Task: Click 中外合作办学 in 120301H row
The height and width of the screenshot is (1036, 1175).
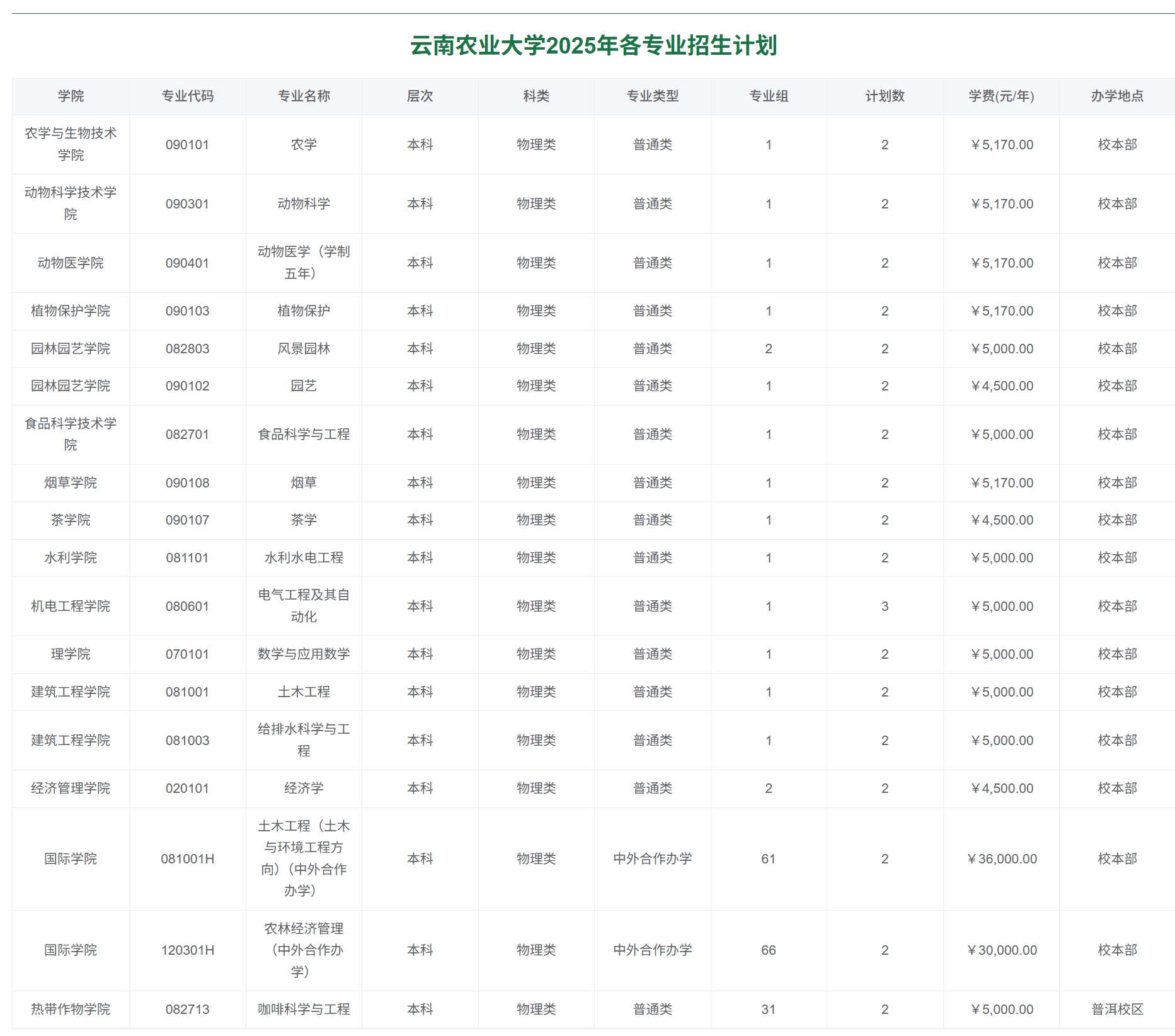Action: 653,950
